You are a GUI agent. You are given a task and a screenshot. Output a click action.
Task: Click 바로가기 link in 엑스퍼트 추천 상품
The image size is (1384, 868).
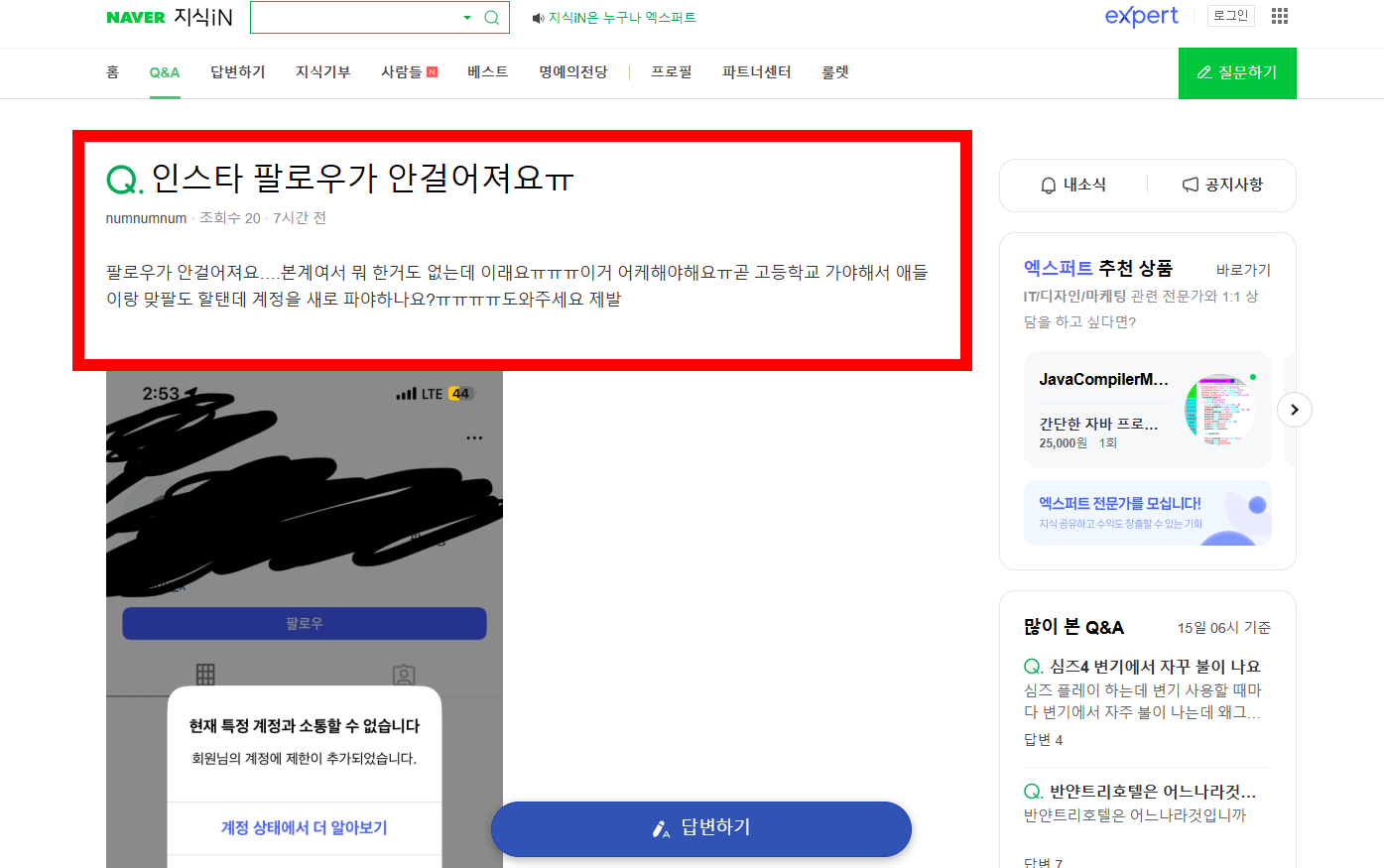tap(1243, 270)
